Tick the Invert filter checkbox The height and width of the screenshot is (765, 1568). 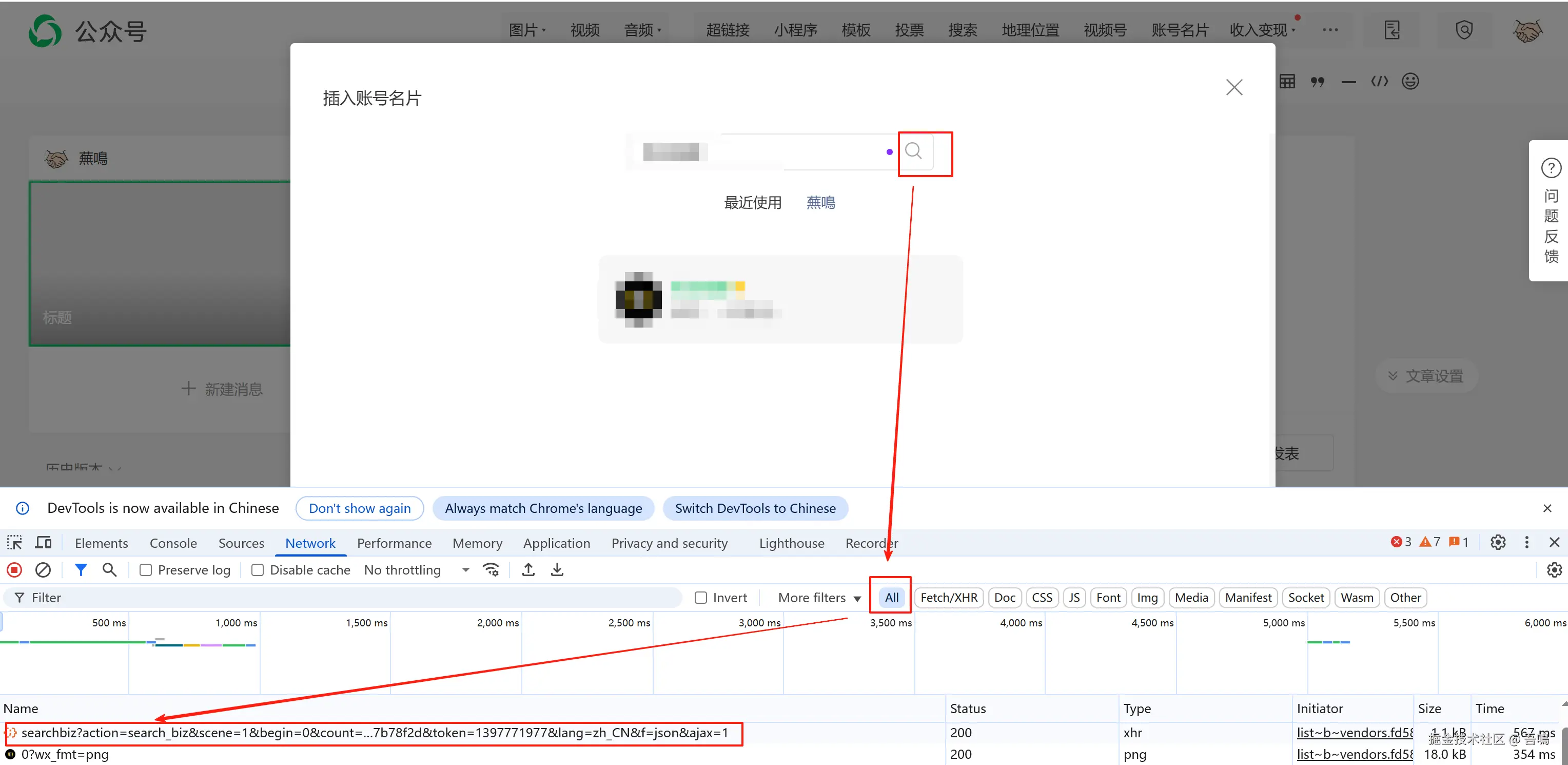point(700,598)
